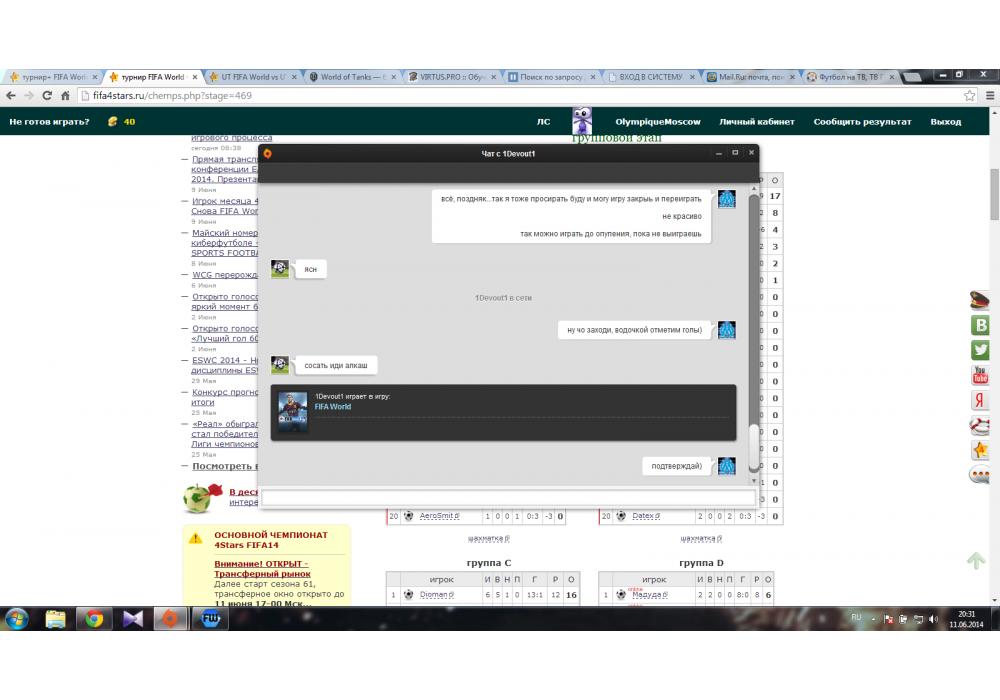Switch to the Футбол на ТВ tab
The image size is (1000, 700).
click(x=851, y=77)
